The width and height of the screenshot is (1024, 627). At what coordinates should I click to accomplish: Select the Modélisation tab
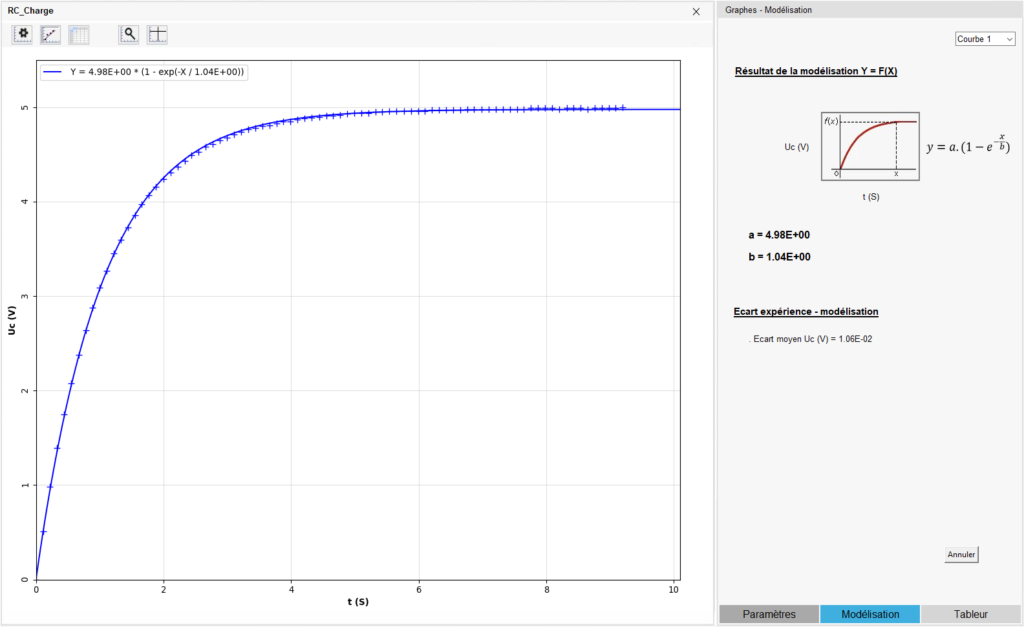(870, 614)
